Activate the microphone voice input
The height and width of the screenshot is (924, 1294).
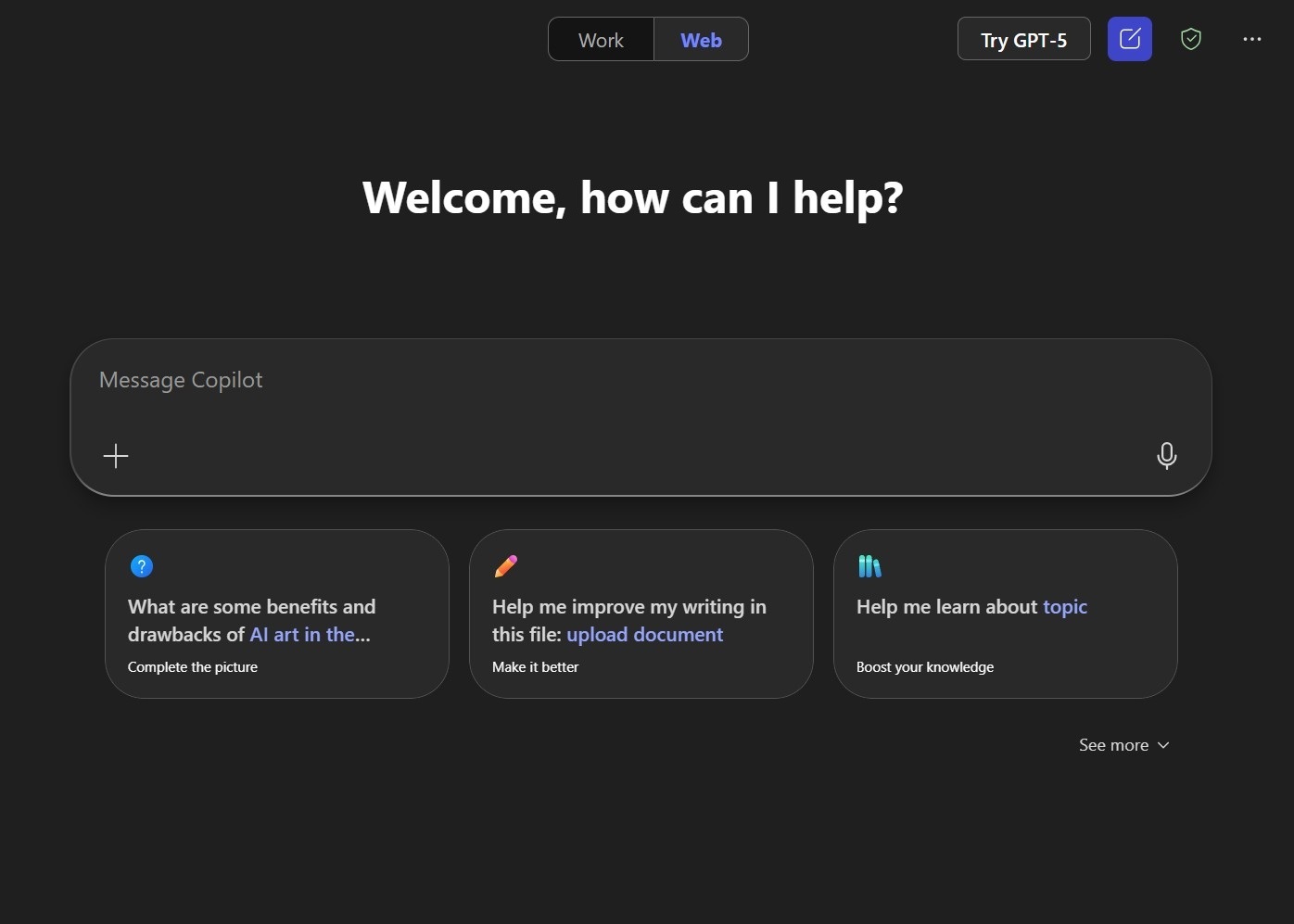pos(1166,455)
